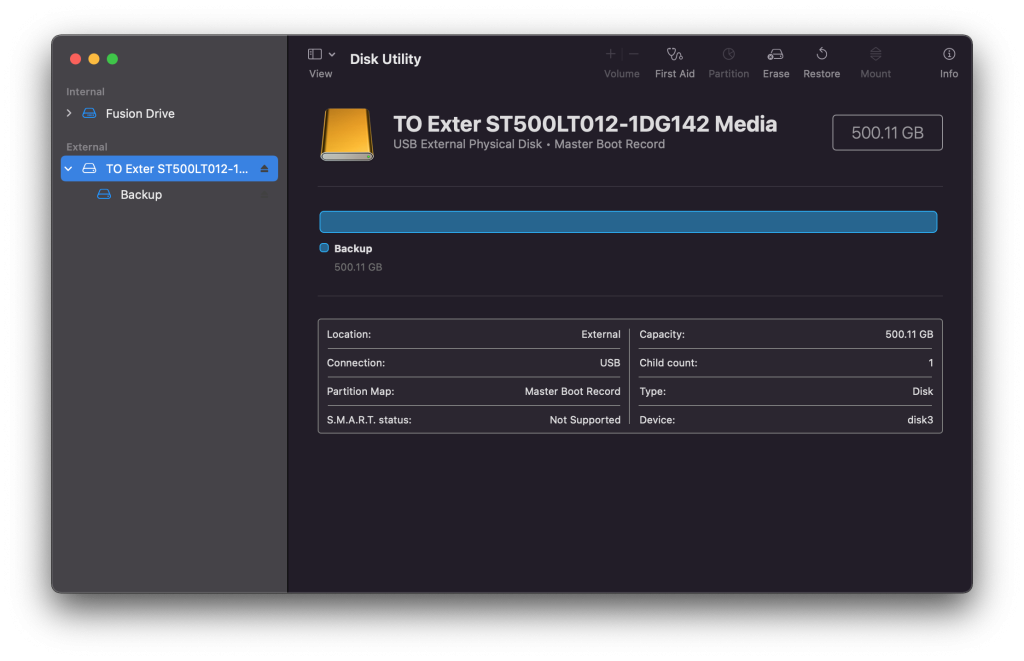Image resolution: width=1024 pixels, height=661 pixels.
Task: Click the Child count value
Action: click(931, 363)
